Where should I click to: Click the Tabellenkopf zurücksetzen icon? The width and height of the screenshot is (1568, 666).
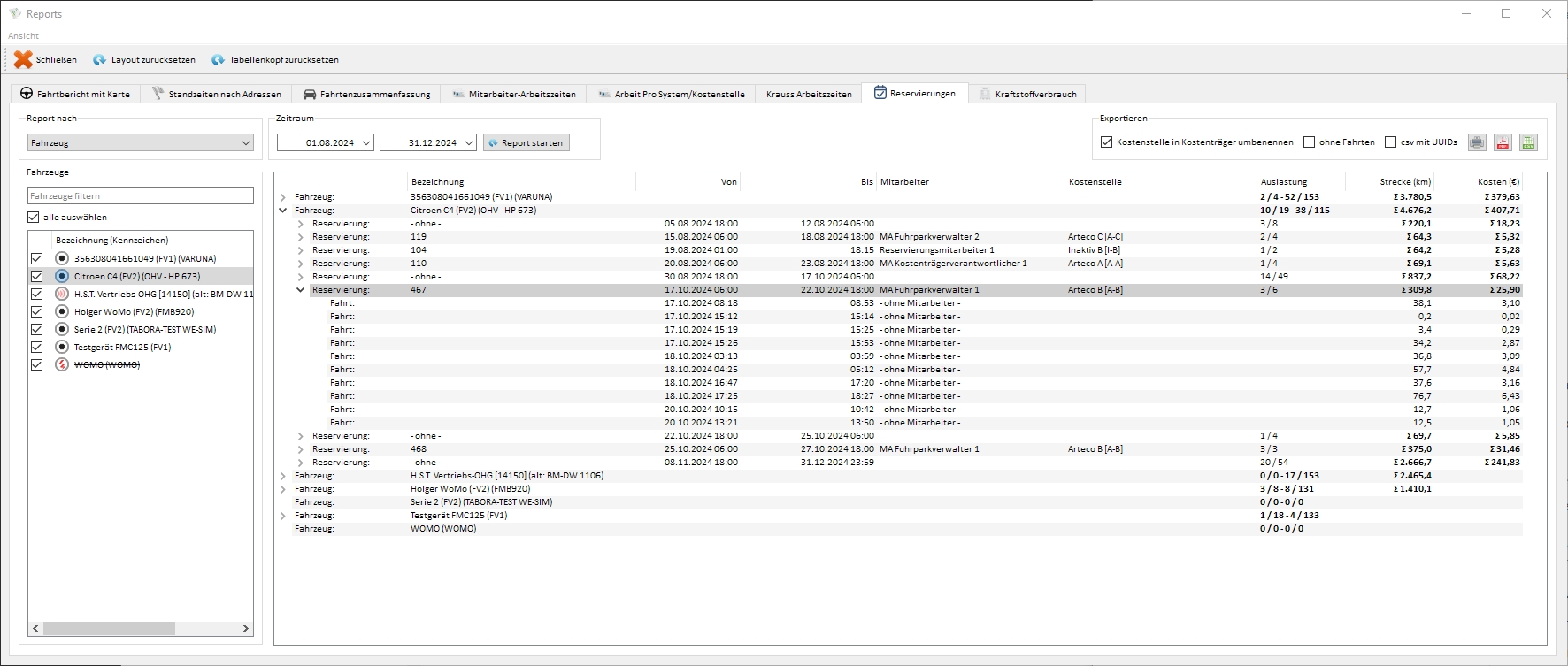[x=218, y=60]
